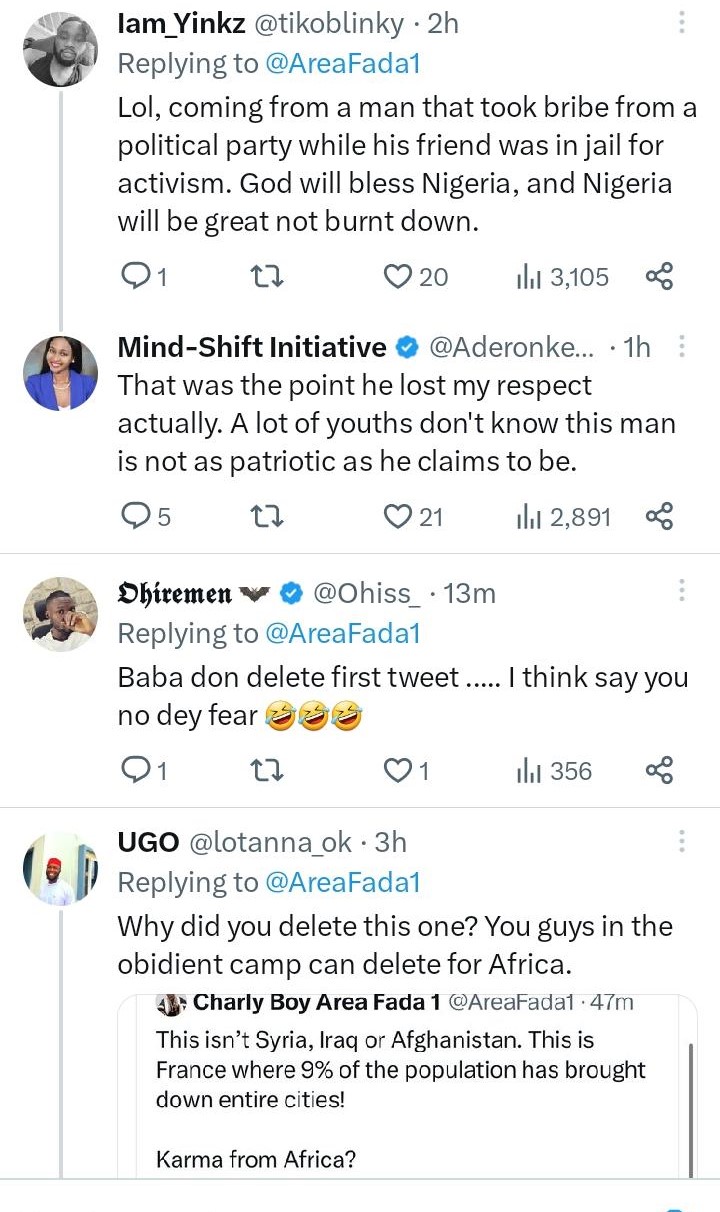This screenshot has height=1212, width=720.
Task: Retweet Iam_Yinkz's bribe comment
Action: [266, 276]
